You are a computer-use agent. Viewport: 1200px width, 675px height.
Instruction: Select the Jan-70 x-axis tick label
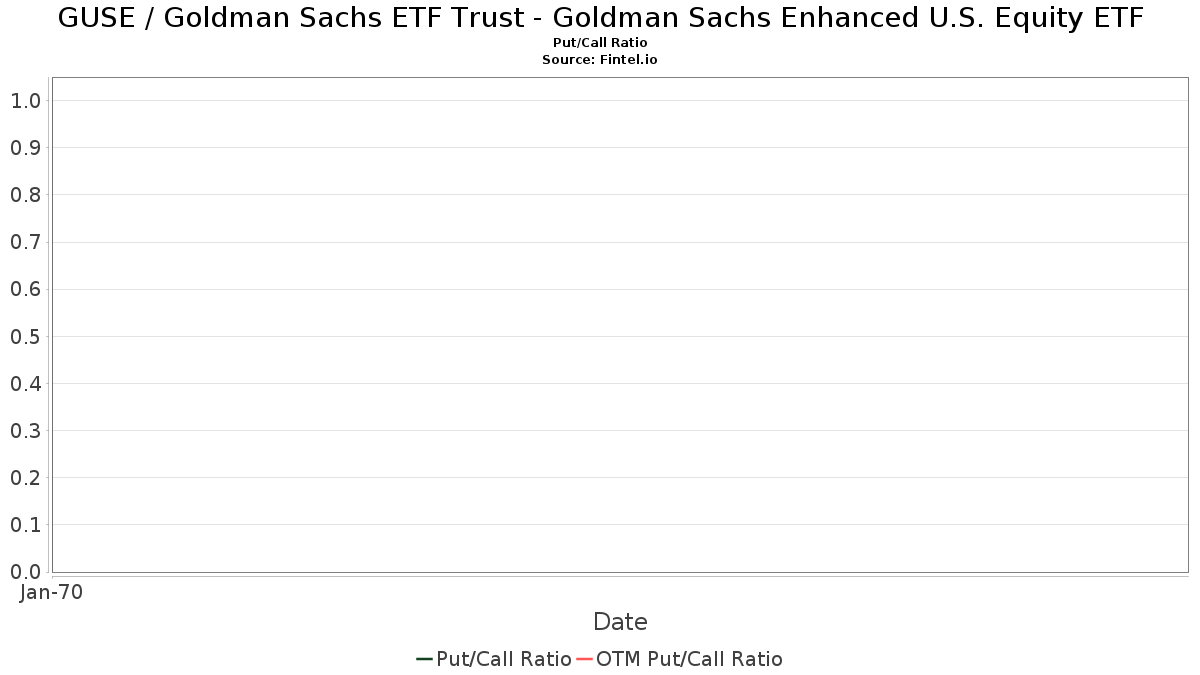(x=51, y=592)
